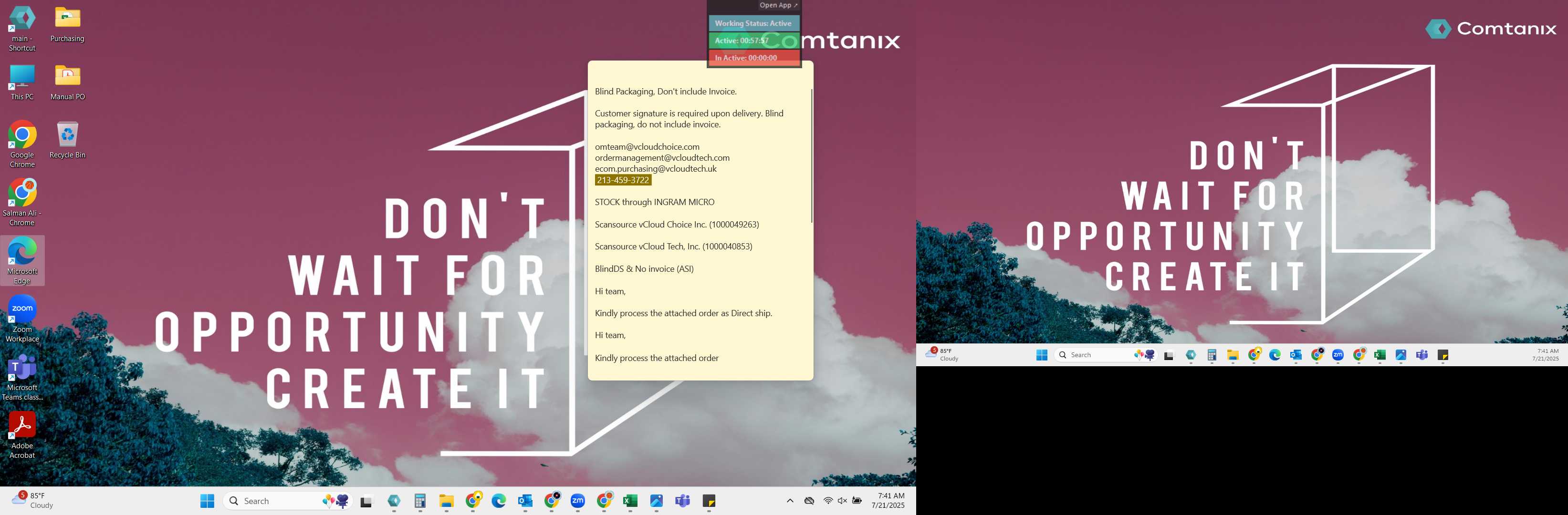The height and width of the screenshot is (515, 1568).
Task: Click Open App in the tracker widget
Action: tap(779, 5)
